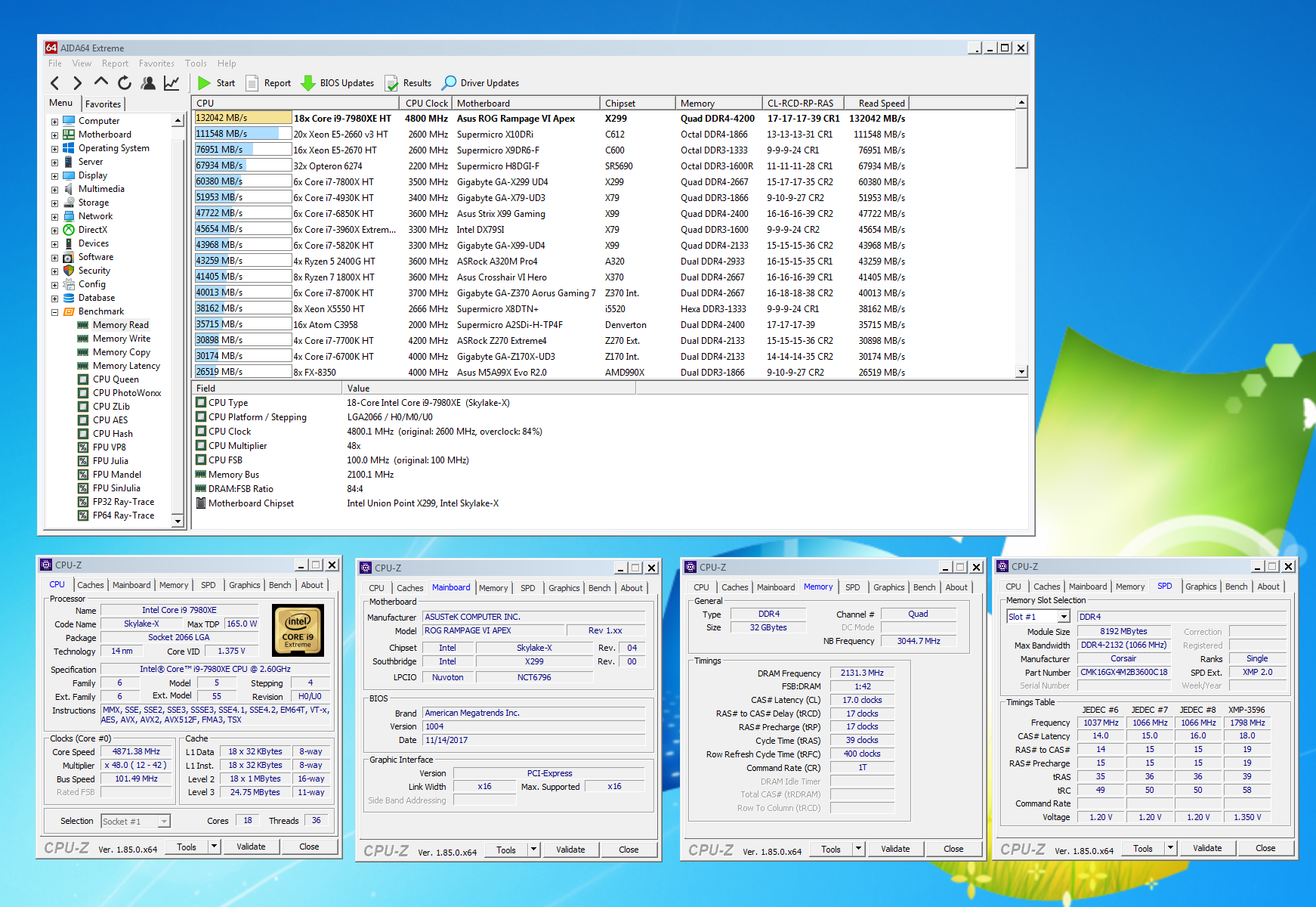Screen dimensions: 1316x907
Task: Expand the Display tree node
Action: (x=54, y=176)
